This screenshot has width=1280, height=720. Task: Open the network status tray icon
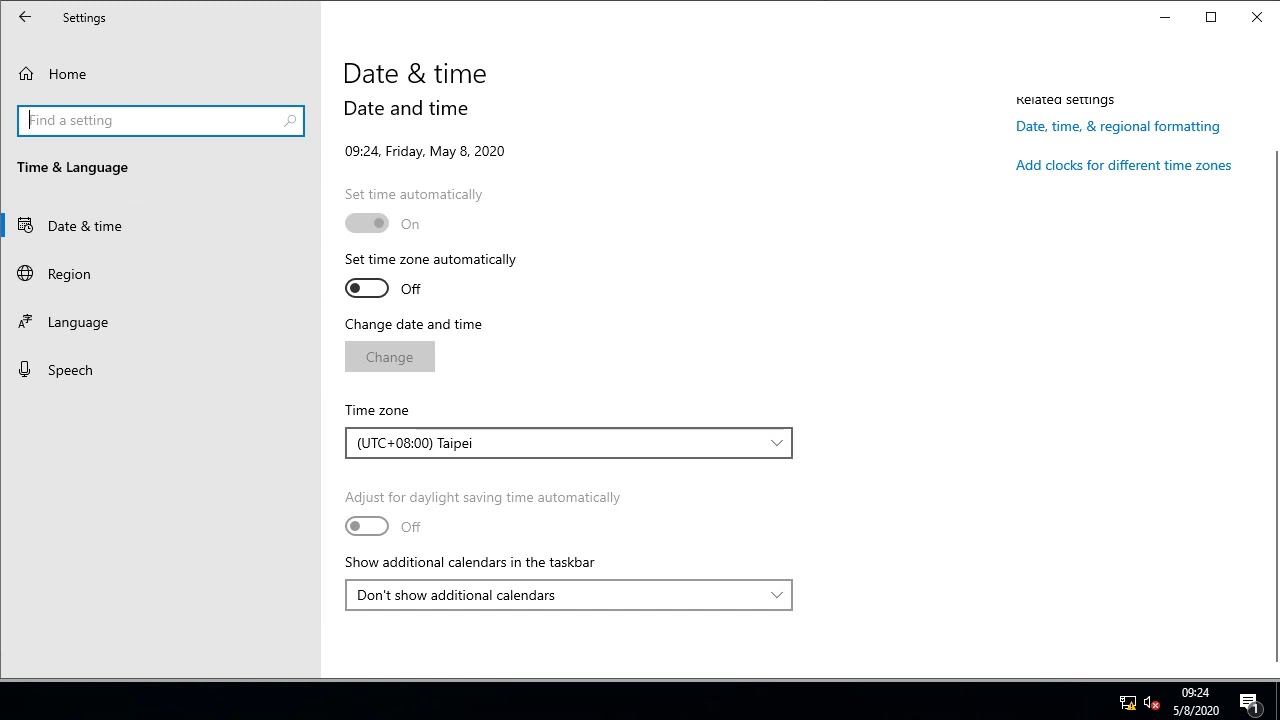point(1128,703)
